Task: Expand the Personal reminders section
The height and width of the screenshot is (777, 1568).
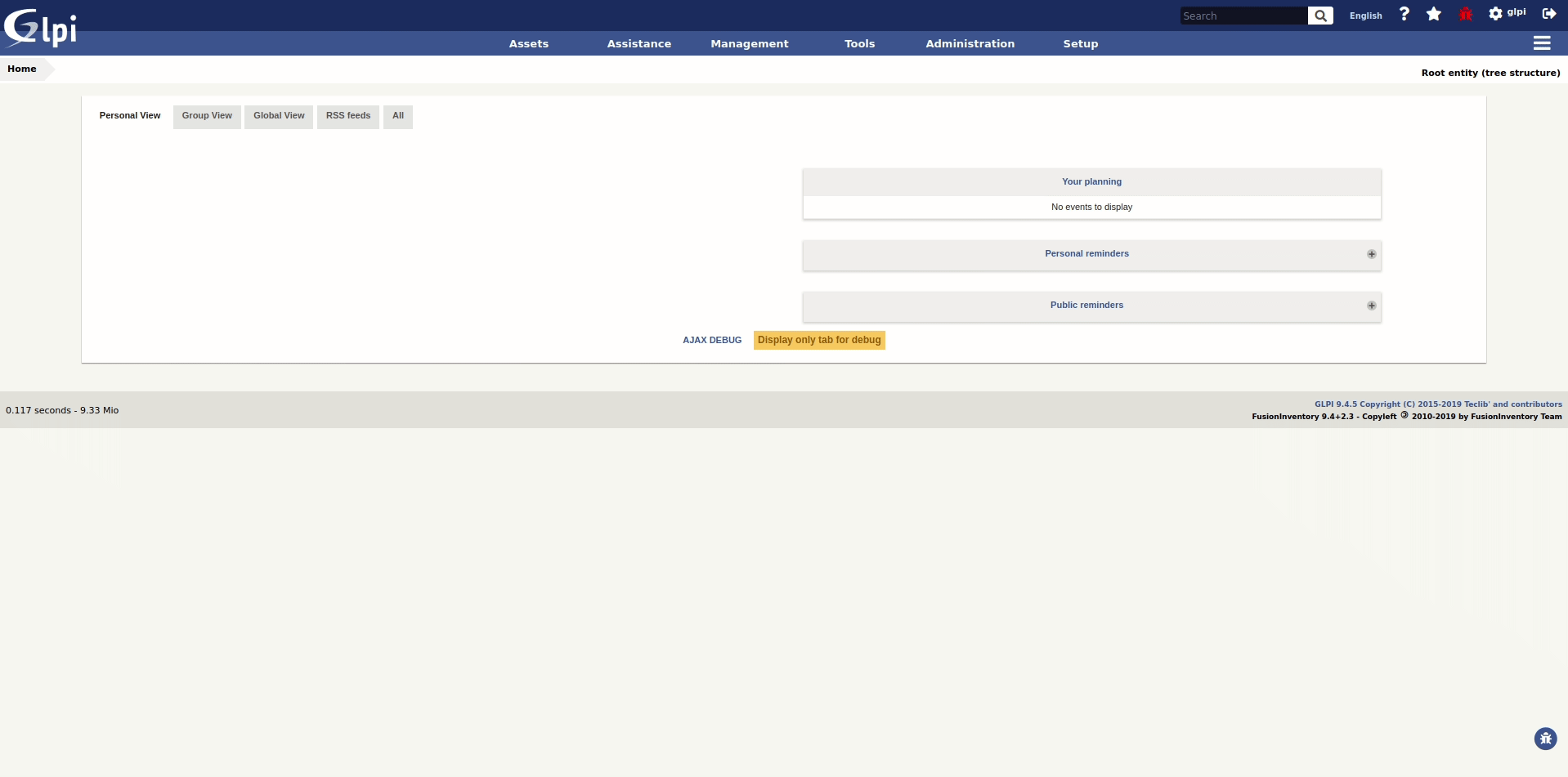Action: tap(1370, 254)
